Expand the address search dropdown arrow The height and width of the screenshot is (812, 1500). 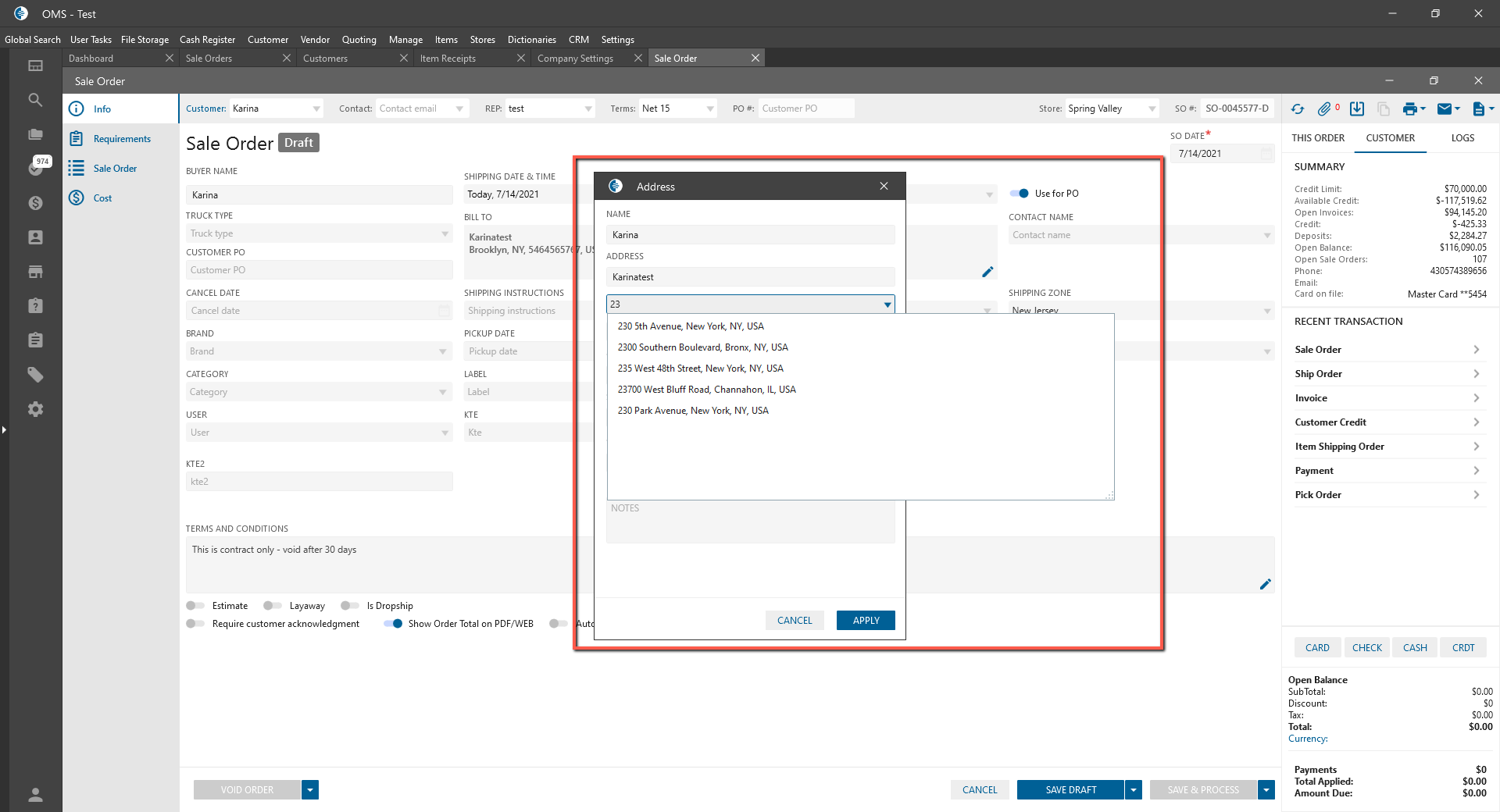coord(887,304)
